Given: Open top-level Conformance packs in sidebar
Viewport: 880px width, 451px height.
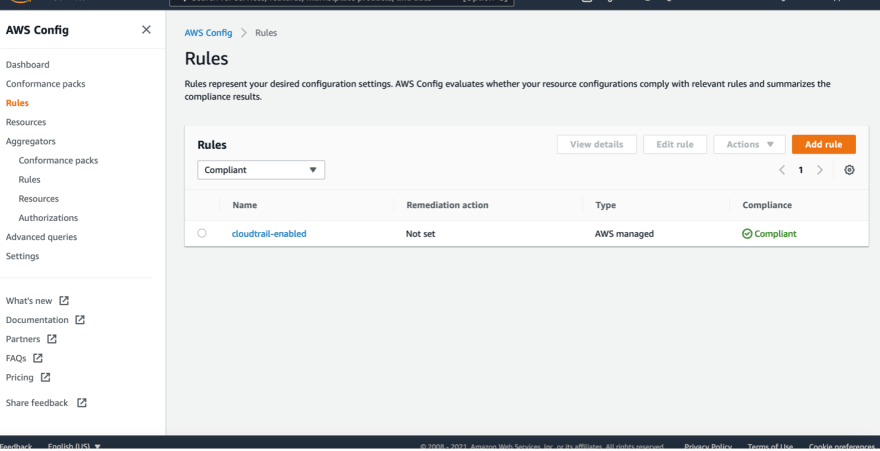Looking at the screenshot, I should click(x=45, y=84).
